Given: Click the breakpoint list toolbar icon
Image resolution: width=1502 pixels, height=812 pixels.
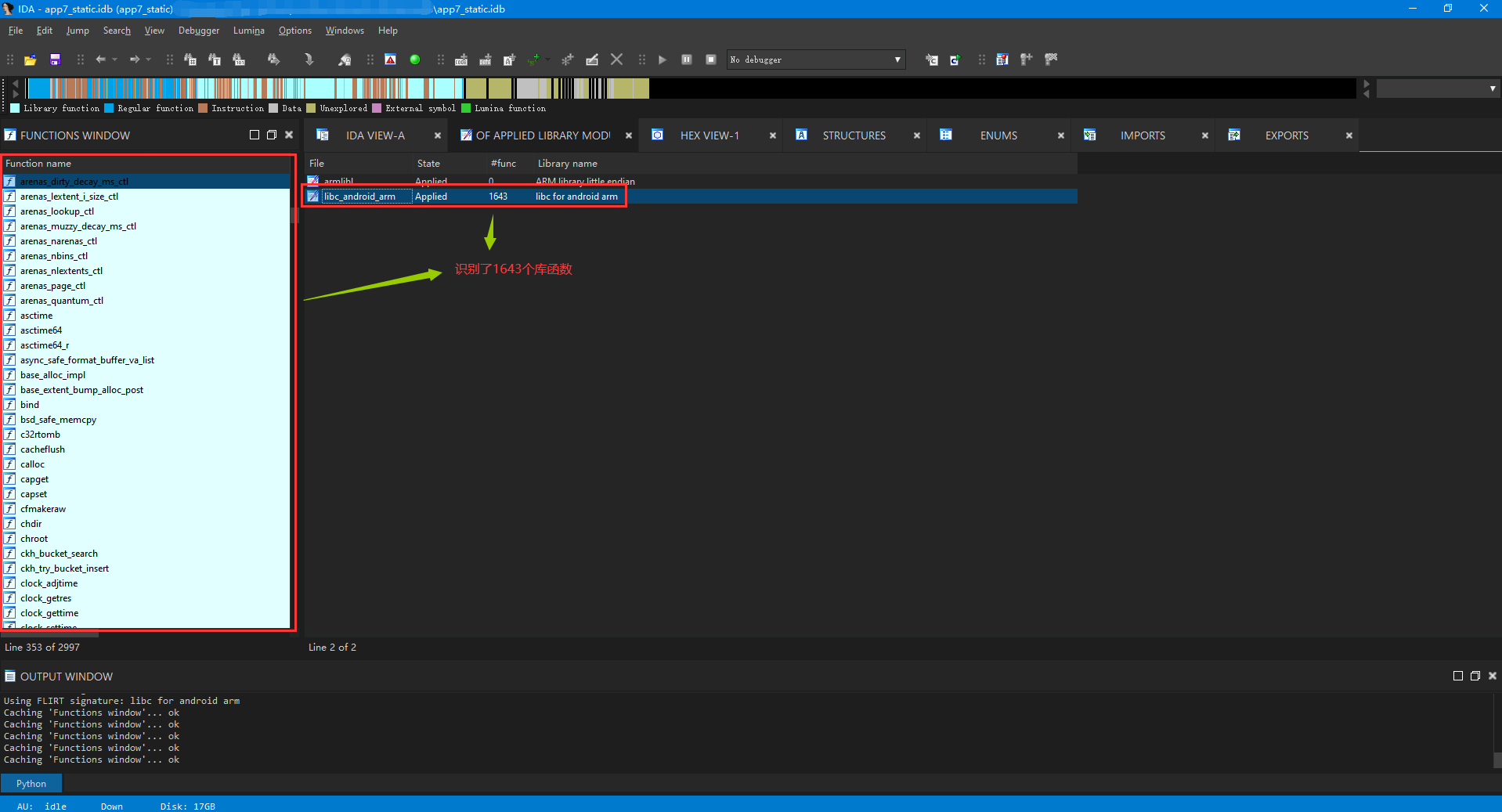Looking at the screenshot, I should pyautogui.click(x=1002, y=60).
